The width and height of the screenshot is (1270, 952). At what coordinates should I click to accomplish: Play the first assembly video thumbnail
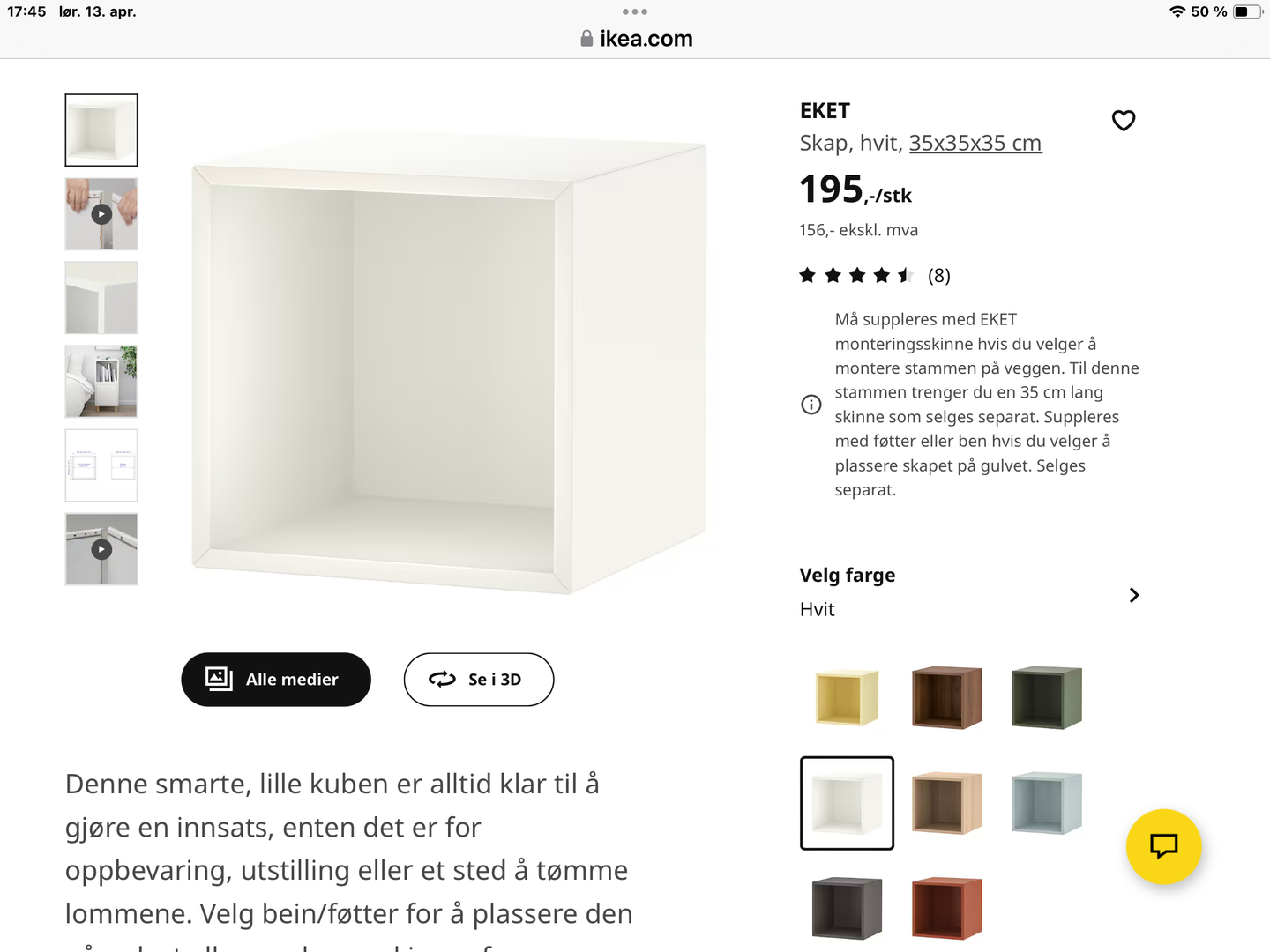click(101, 214)
